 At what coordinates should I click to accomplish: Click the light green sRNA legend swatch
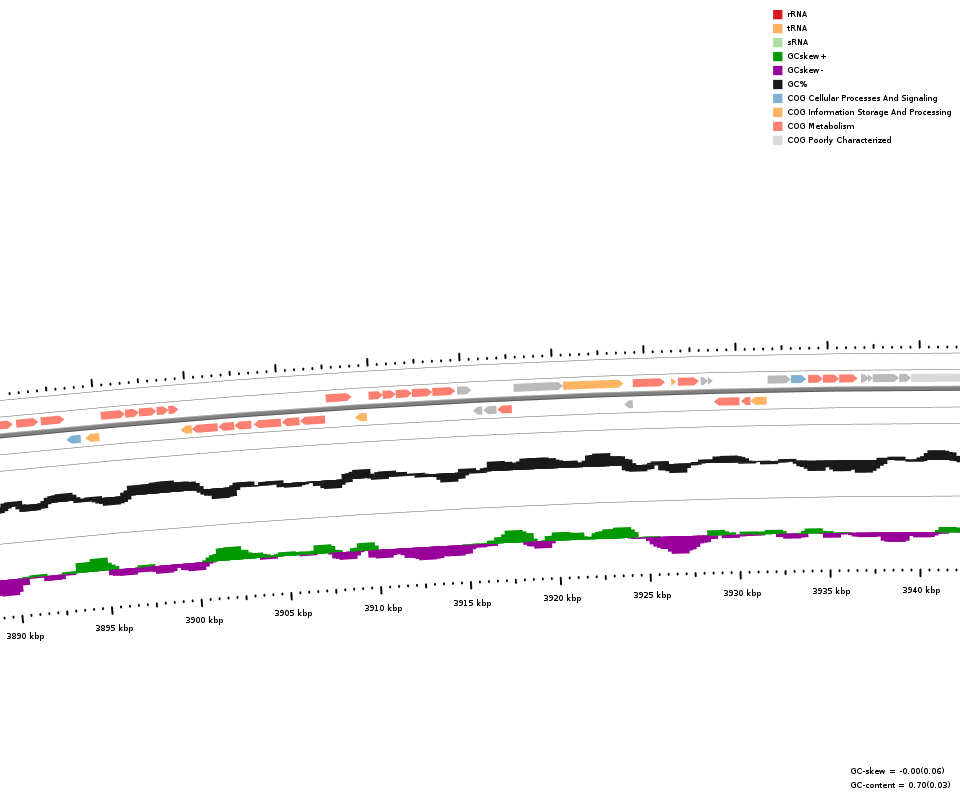coord(778,42)
